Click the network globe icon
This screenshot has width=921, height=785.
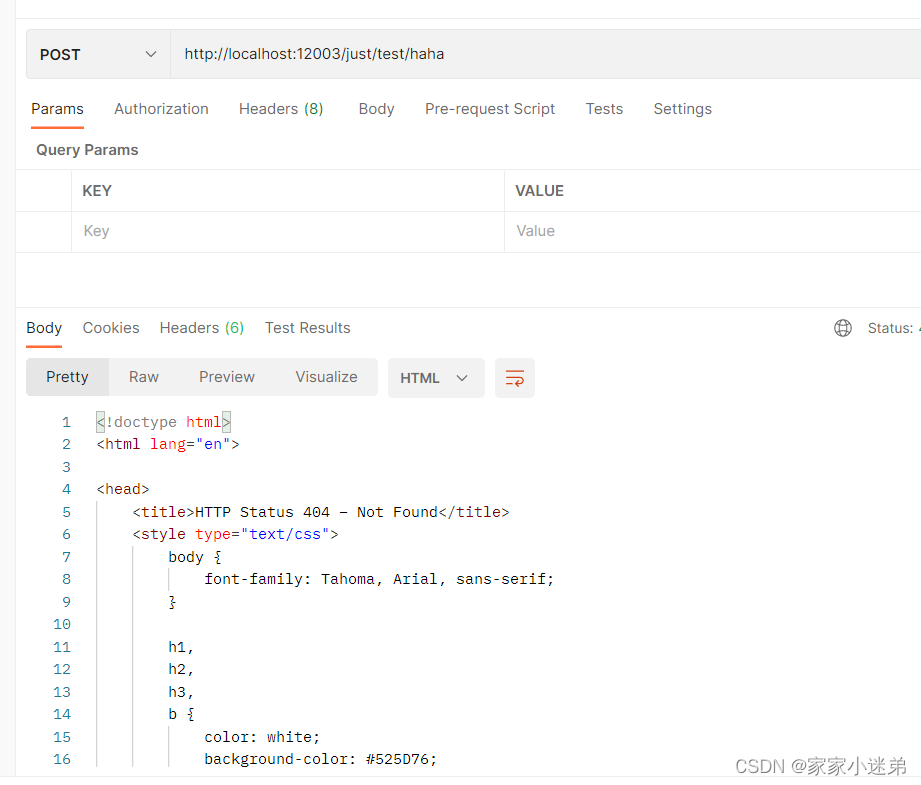pos(843,328)
